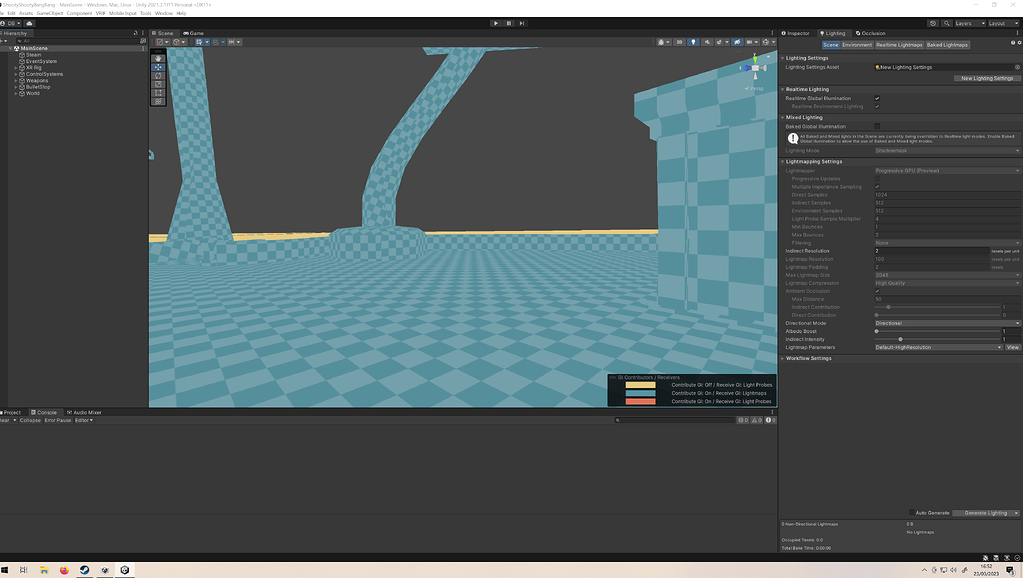The width and height of the screenshot is (1023, 578).
Task: Expand the XR Rig hierarchy item
Action: (x=16, y=68)
